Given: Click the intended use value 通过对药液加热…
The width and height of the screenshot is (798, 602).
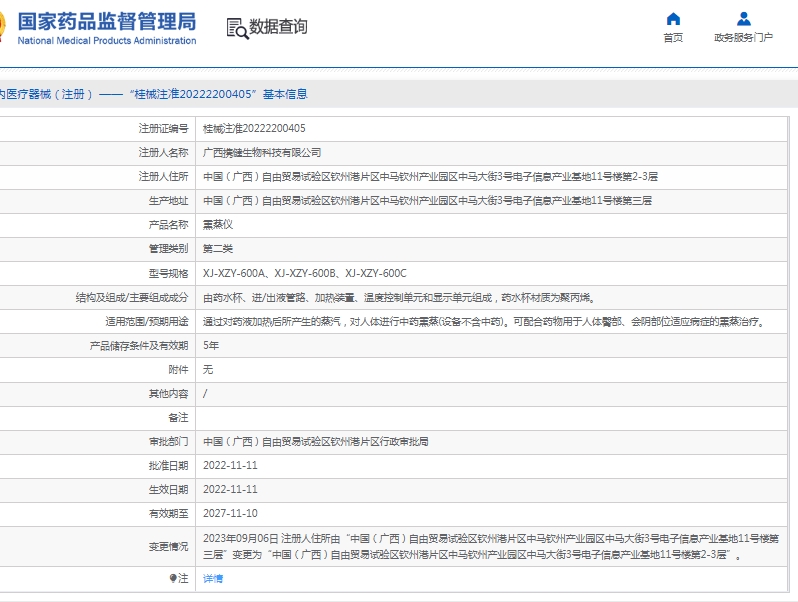Looking at the screenshot, I should 484,322.
